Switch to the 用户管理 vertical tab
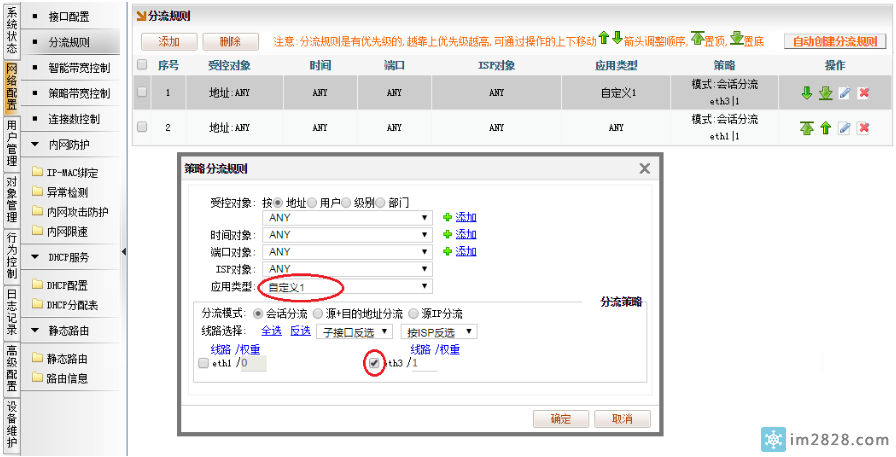This screenshot has width=896, height=457. [x=11, y=145]
